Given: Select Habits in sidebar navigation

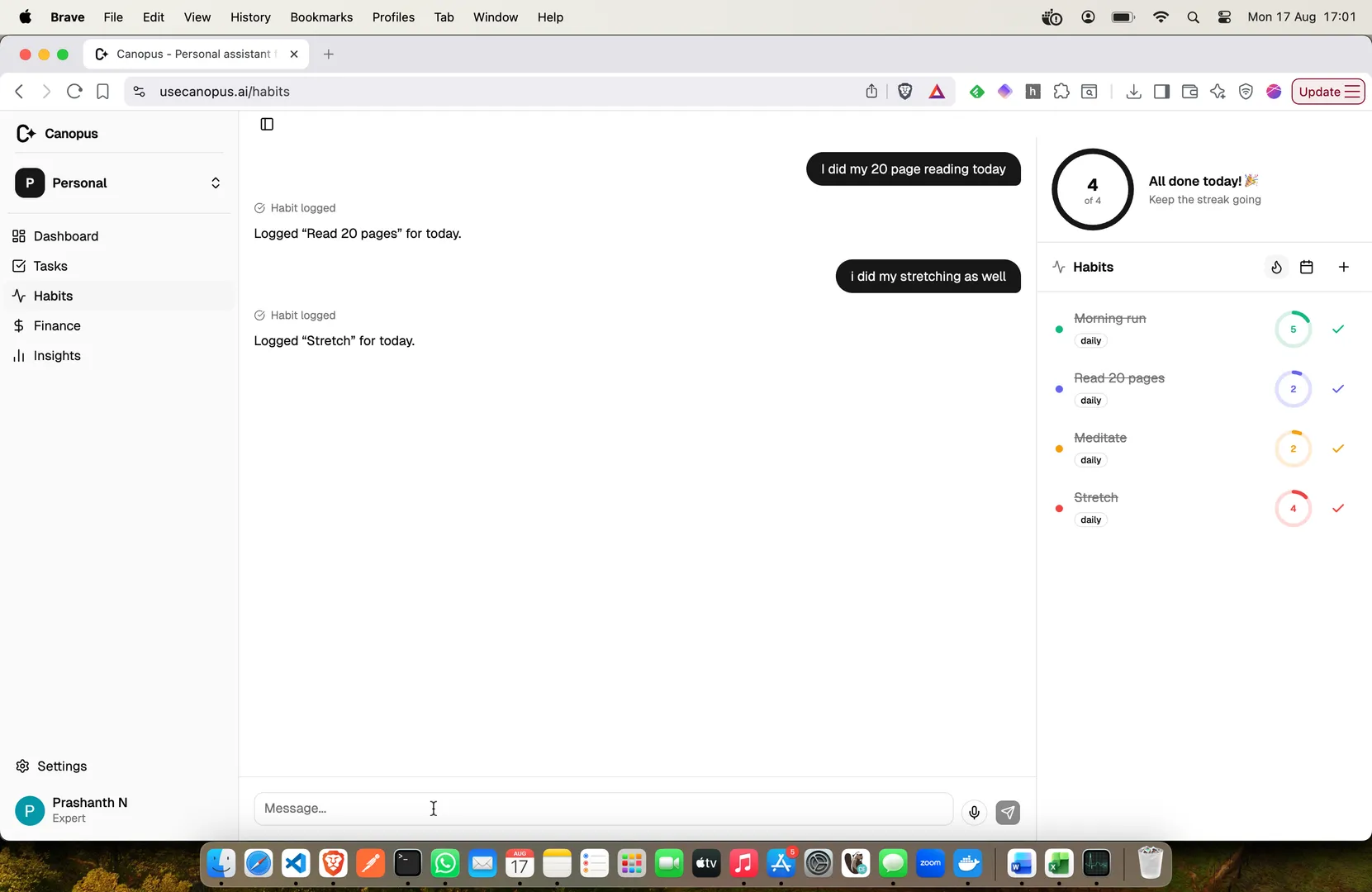Looking at the screenshot, I should point(119,296).
